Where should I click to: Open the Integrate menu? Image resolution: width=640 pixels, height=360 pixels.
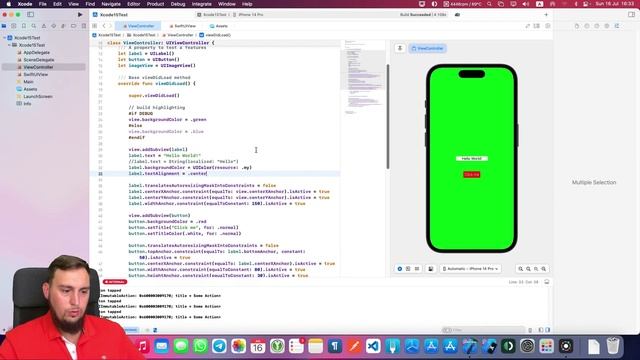coord(202,4)
